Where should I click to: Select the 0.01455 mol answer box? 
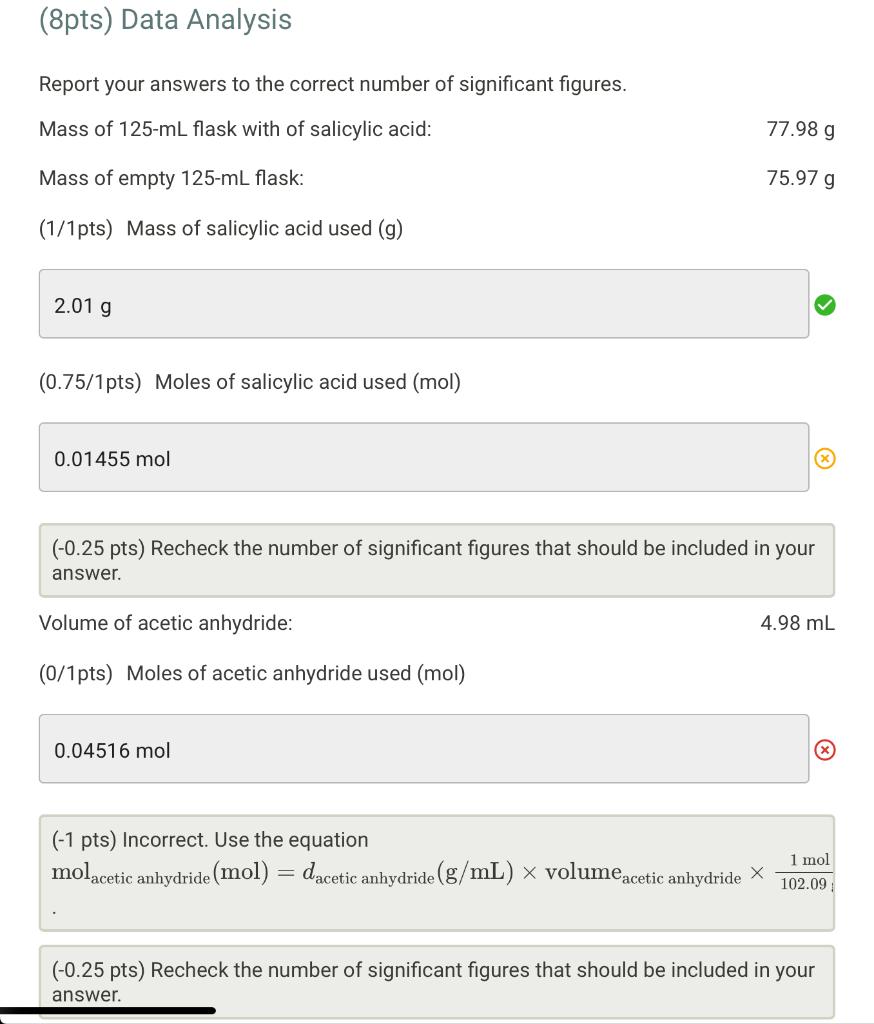(423, 457)
